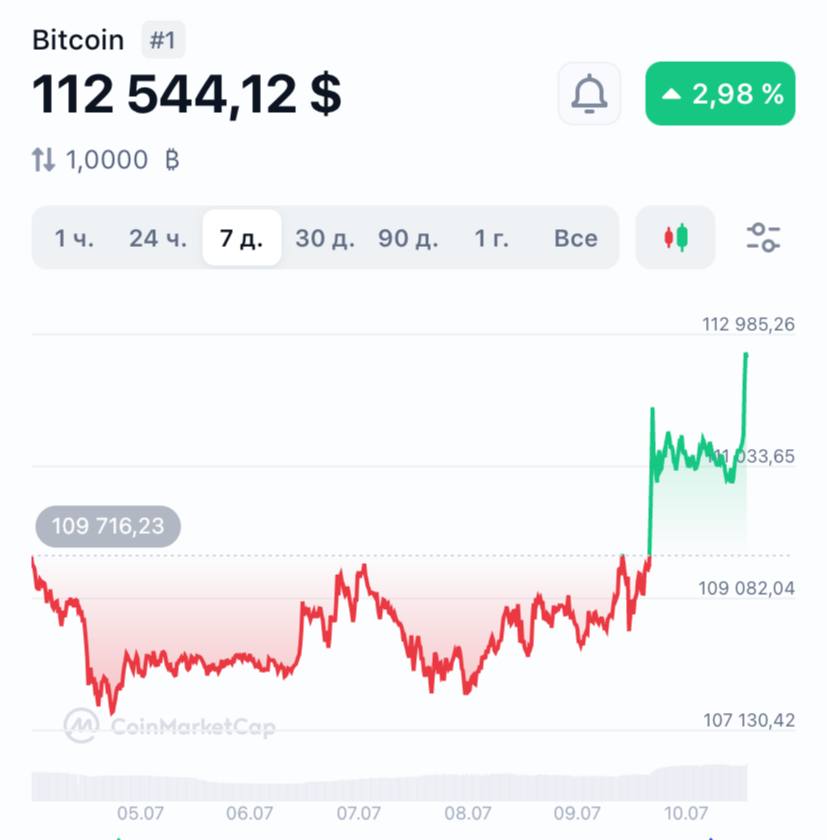Image resolution: width=827 pixels, height=840 pixels.
Task: Tap the CoinMarketCap watermark logo
Action: tap(170, 725)
